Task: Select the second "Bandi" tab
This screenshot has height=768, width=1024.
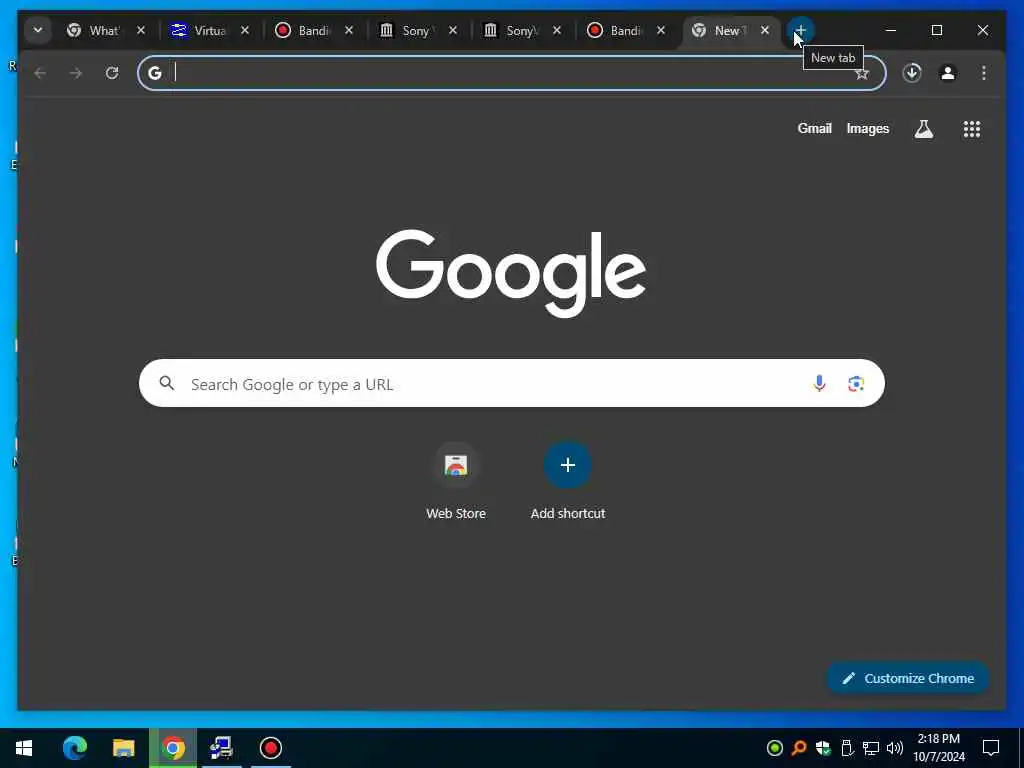Action: (x=616, y=30)
